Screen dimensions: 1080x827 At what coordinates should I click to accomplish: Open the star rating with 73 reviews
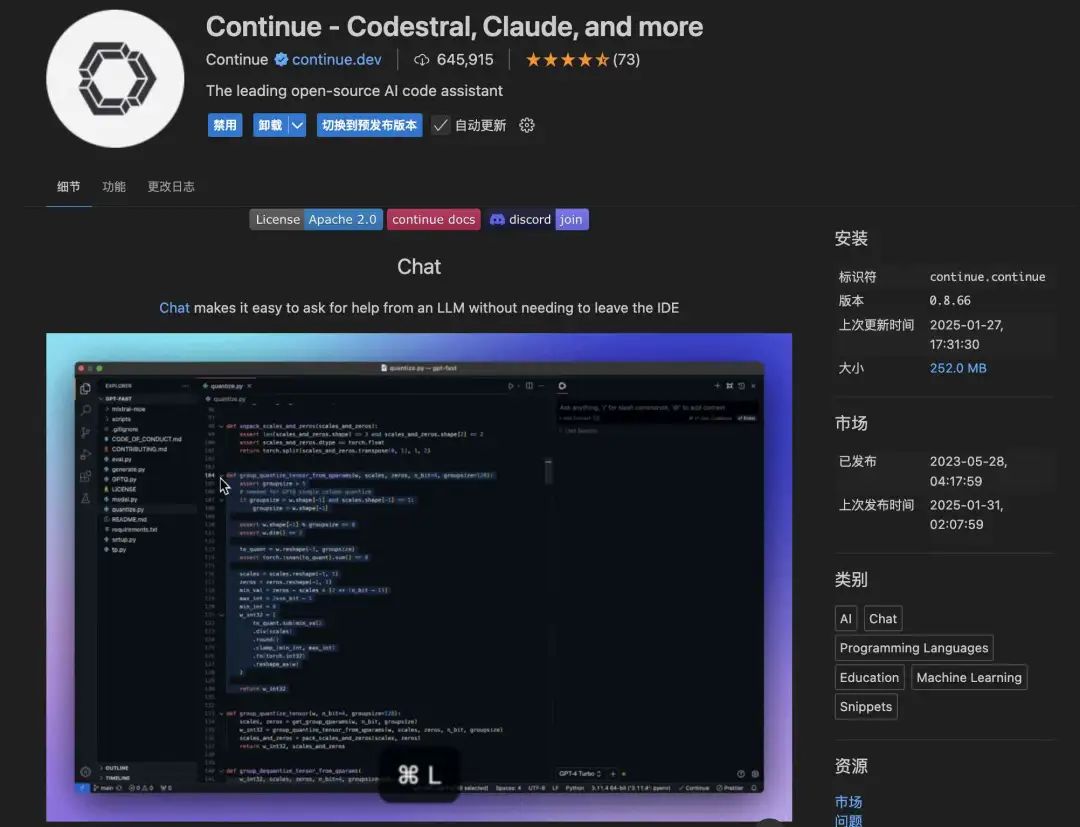583,60
